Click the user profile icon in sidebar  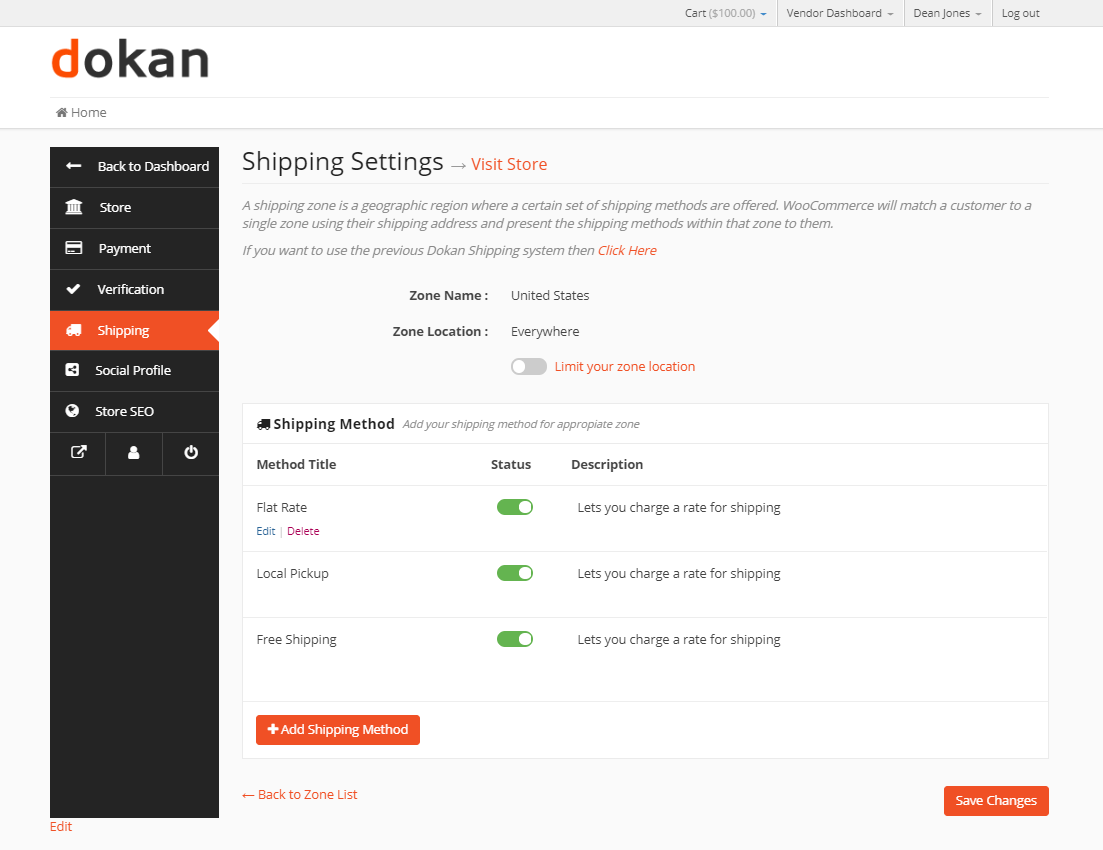[x=133, y=453]
